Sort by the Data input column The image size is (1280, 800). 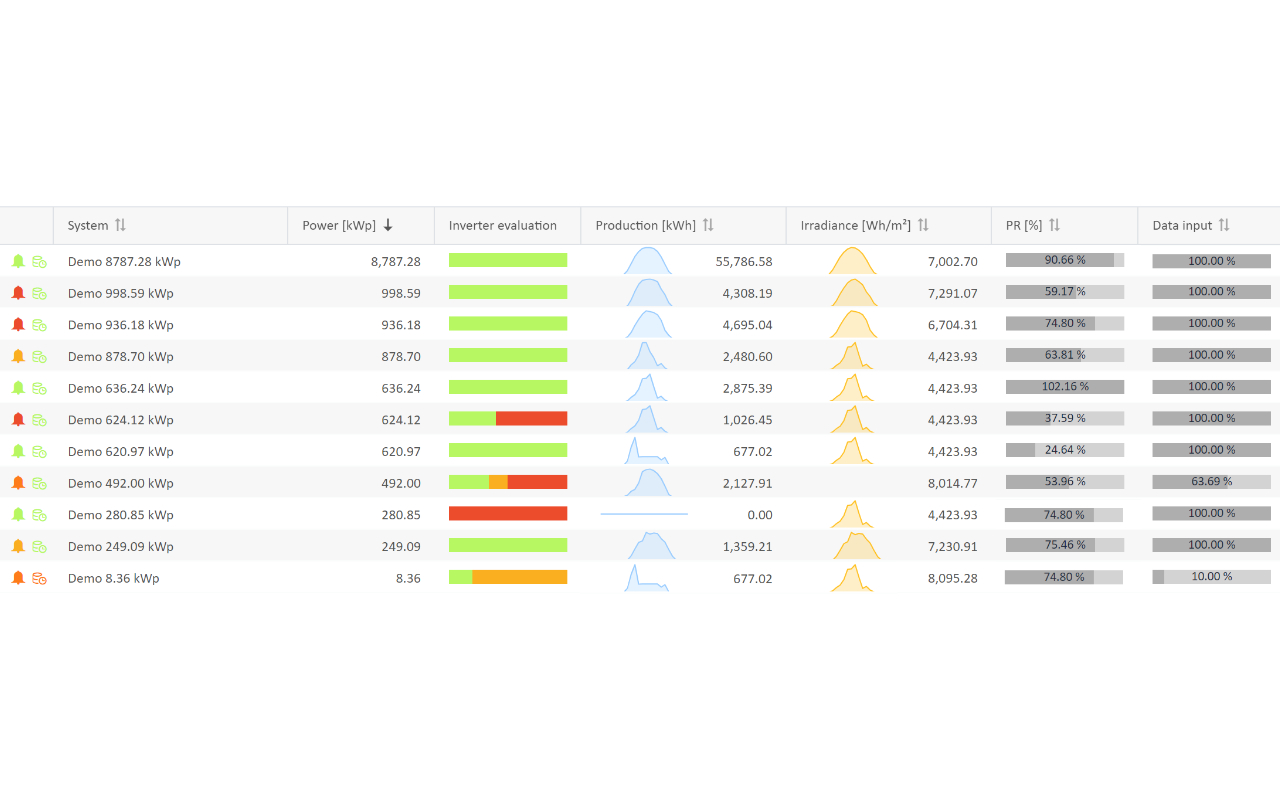tap(1224, 225)
